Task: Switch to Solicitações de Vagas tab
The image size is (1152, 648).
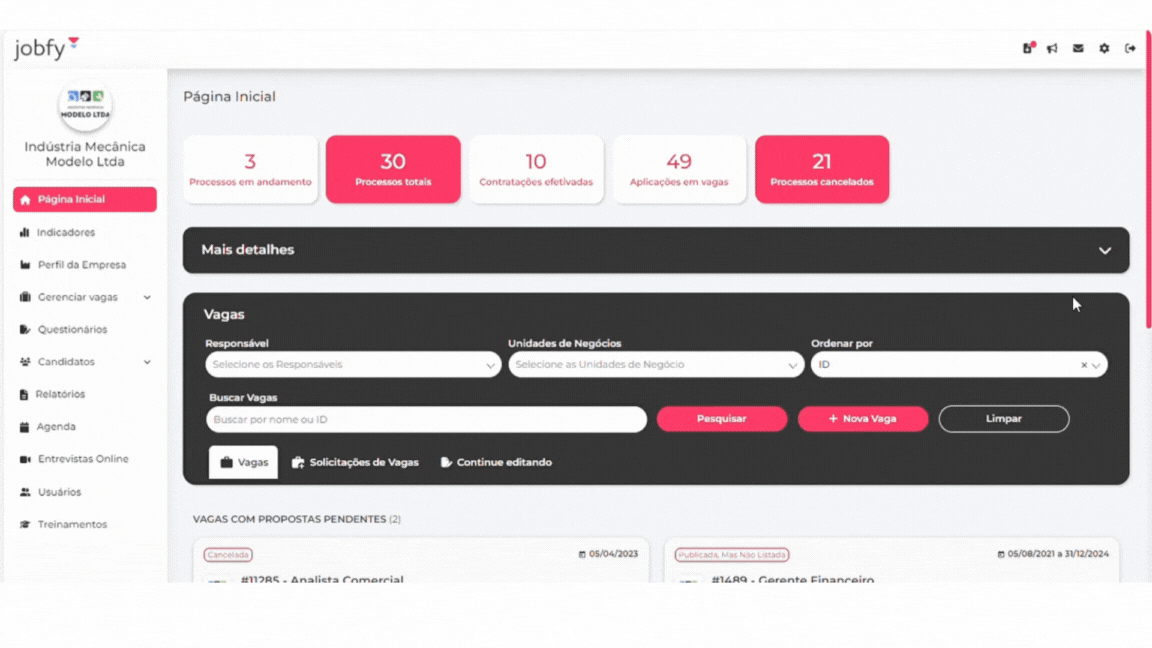Action: [x=355, y=462]
